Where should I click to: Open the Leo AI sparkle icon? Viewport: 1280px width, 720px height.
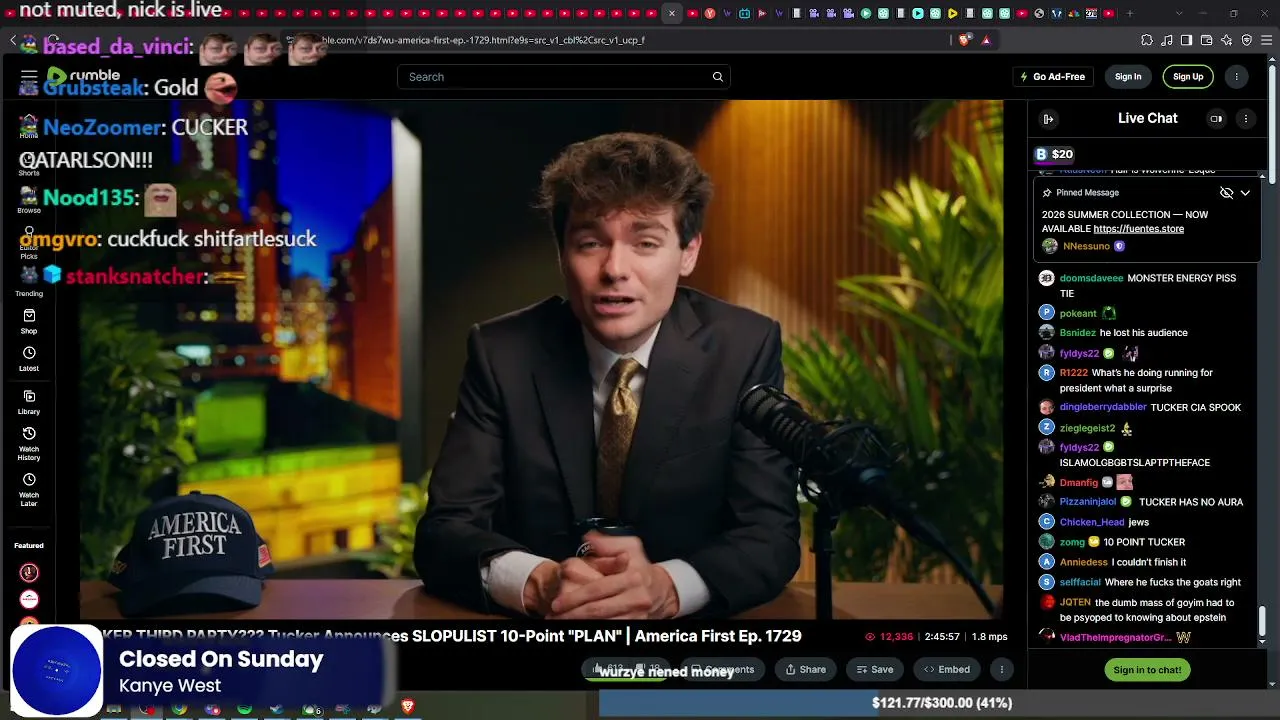(x=1226, y=40)
